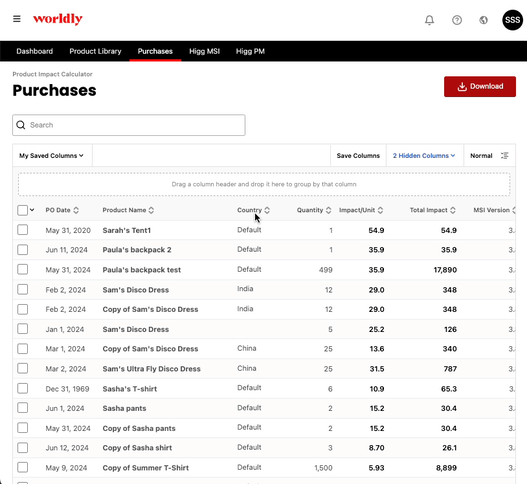Click the Save Columns button

click(x=358, y=156)
